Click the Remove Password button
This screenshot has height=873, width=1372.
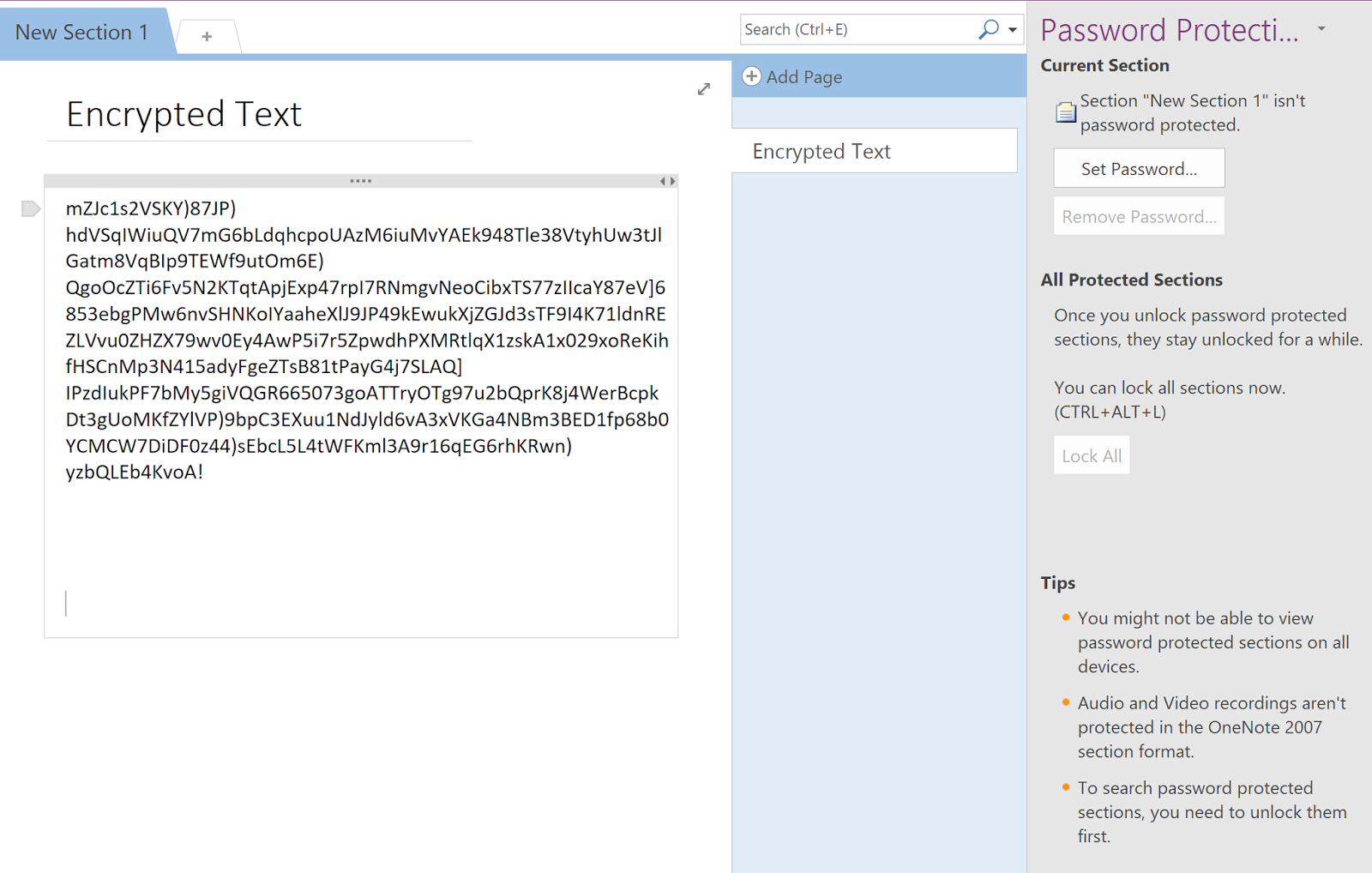(x=1138, y=216)
